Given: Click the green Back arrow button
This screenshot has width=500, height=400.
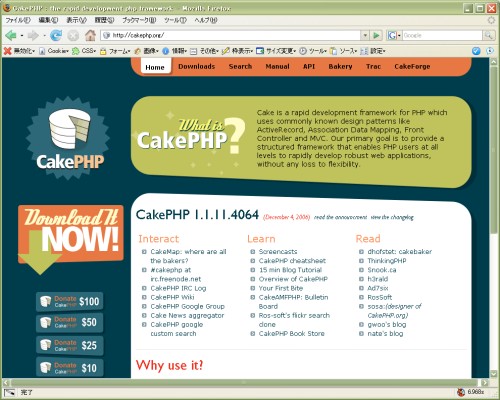Looking at the screenshot, I should [x=10, y=35].
